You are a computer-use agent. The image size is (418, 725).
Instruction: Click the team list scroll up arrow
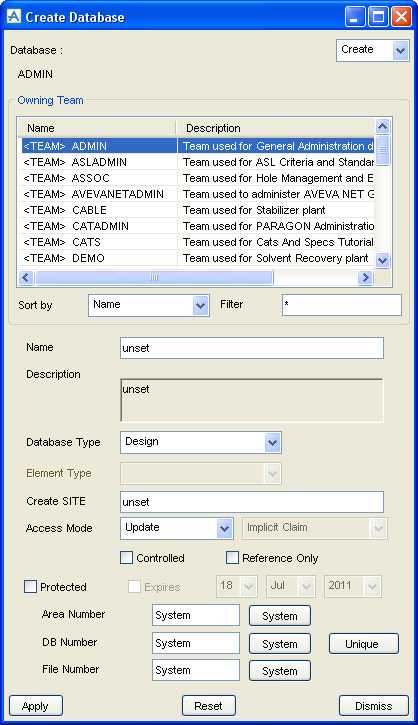[382, 126]
